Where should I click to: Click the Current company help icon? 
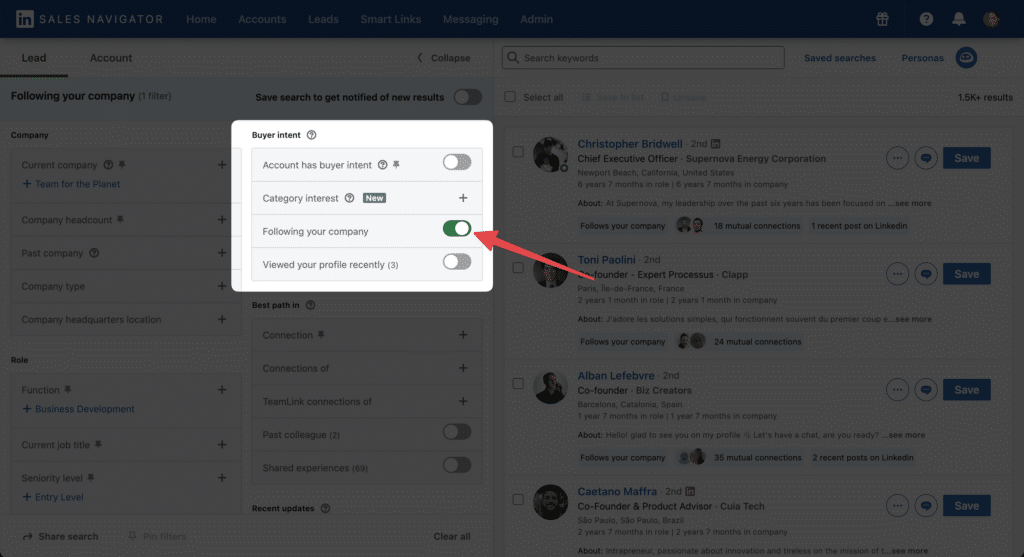[x=108, y=165]
